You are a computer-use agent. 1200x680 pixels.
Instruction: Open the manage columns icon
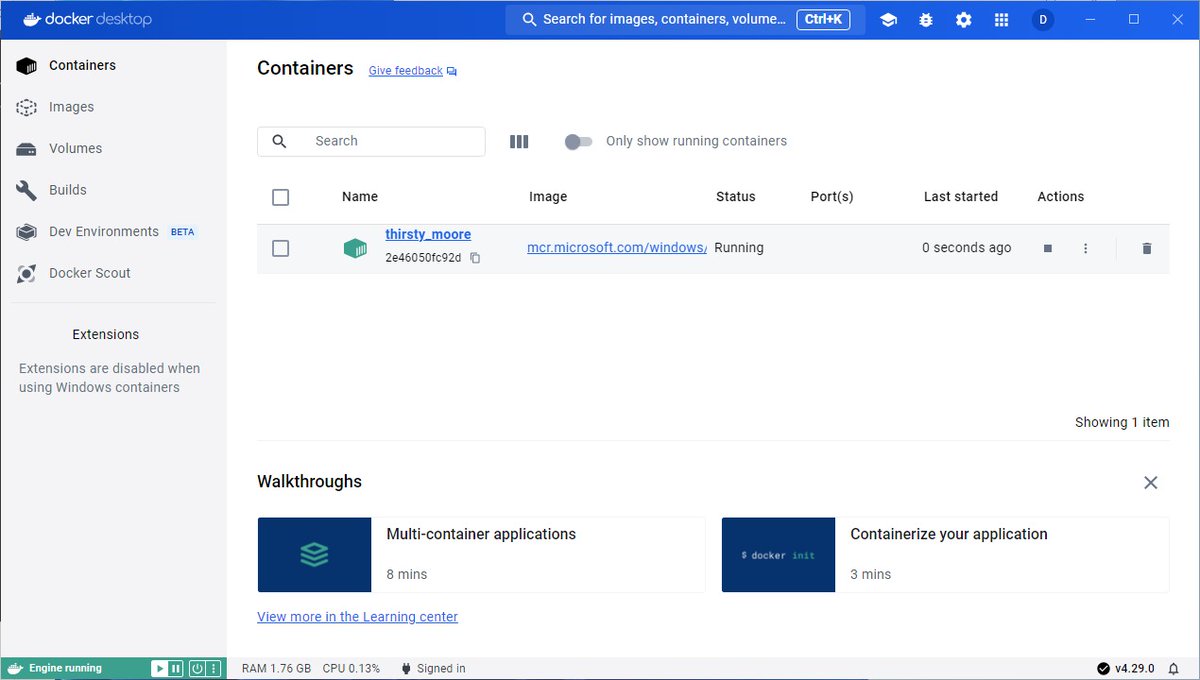519,142
